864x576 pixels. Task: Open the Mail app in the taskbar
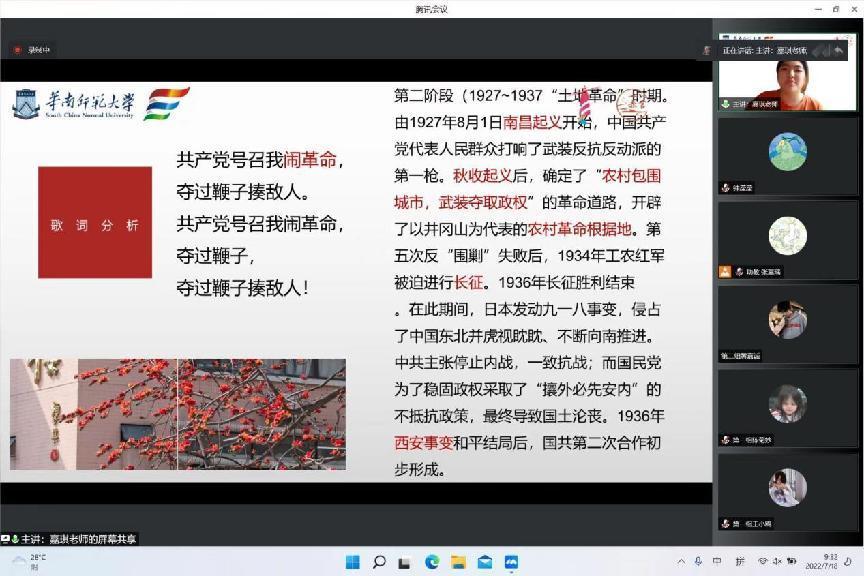(484, 562)
